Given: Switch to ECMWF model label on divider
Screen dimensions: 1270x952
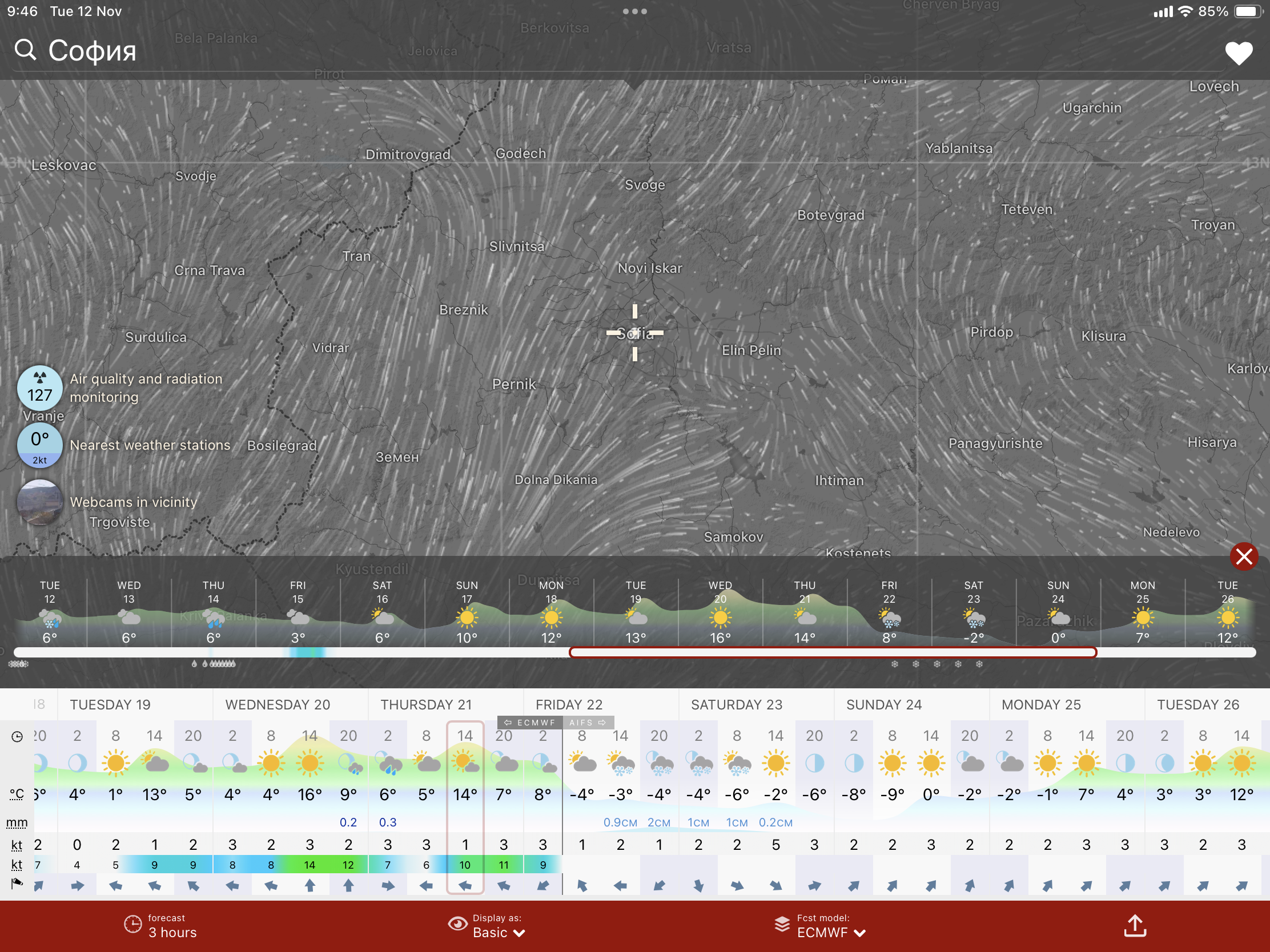Looking at the screenshot, I should (x=530, y=723).
